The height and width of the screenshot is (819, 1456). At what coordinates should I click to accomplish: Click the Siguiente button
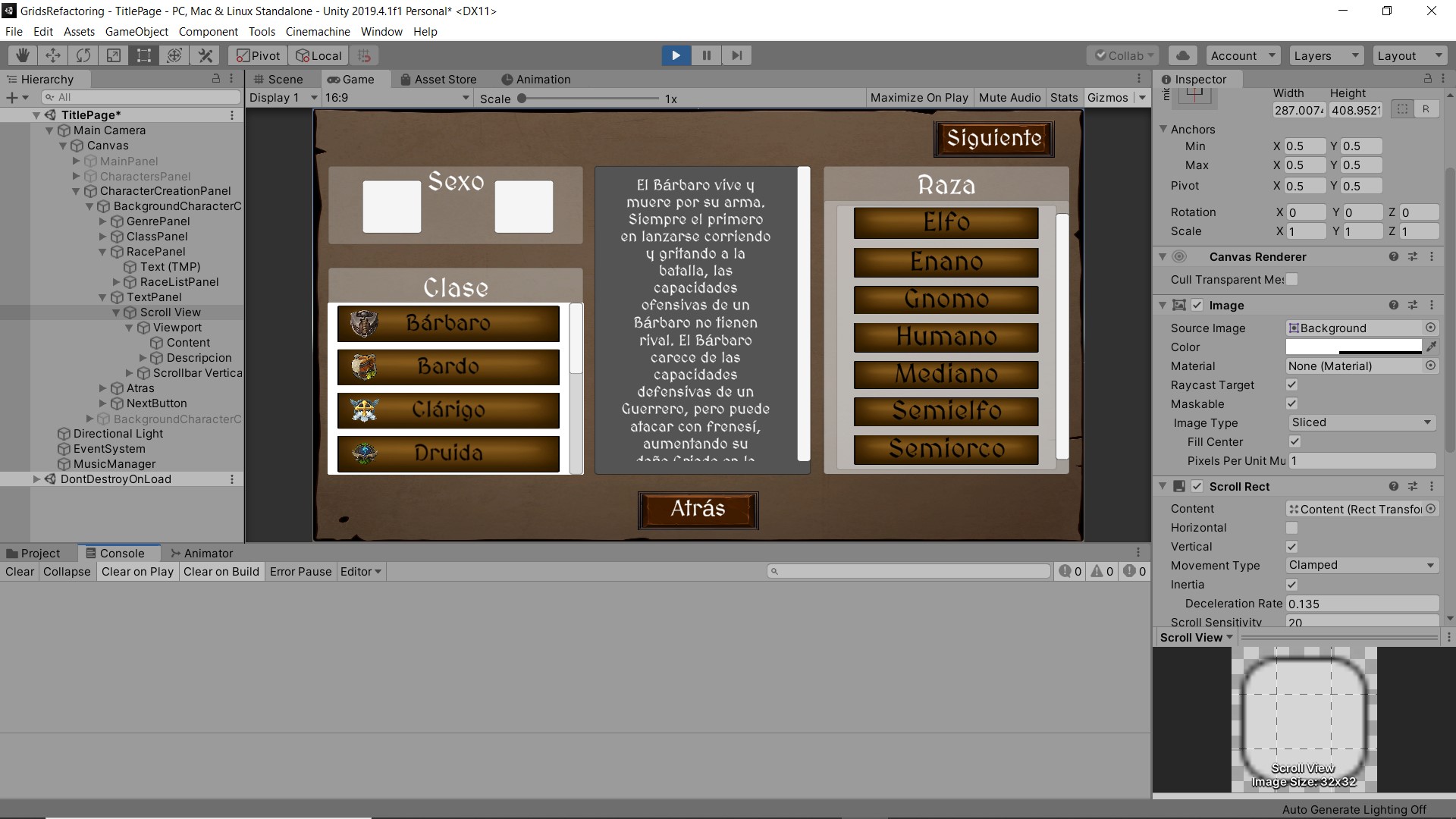993,138
